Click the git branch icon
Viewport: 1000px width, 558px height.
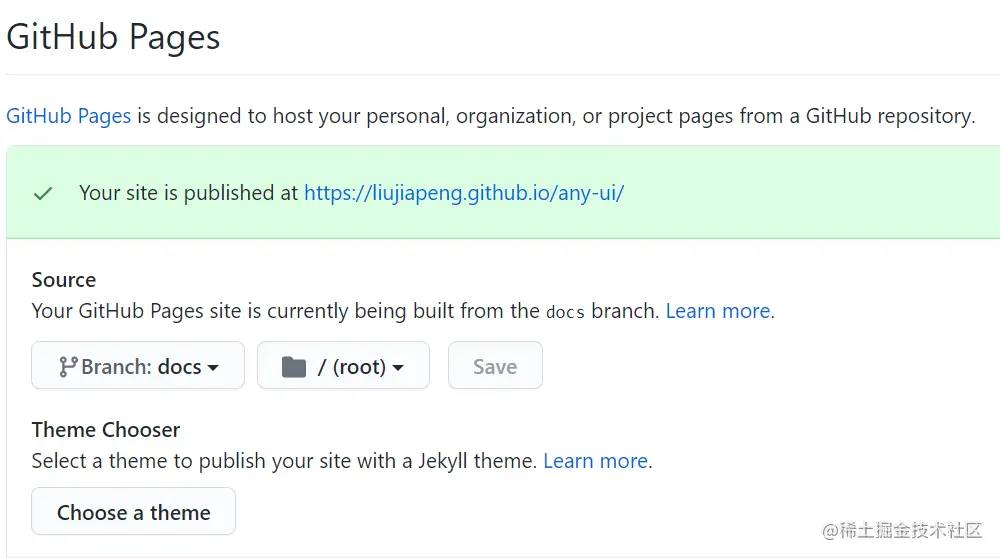68,366
